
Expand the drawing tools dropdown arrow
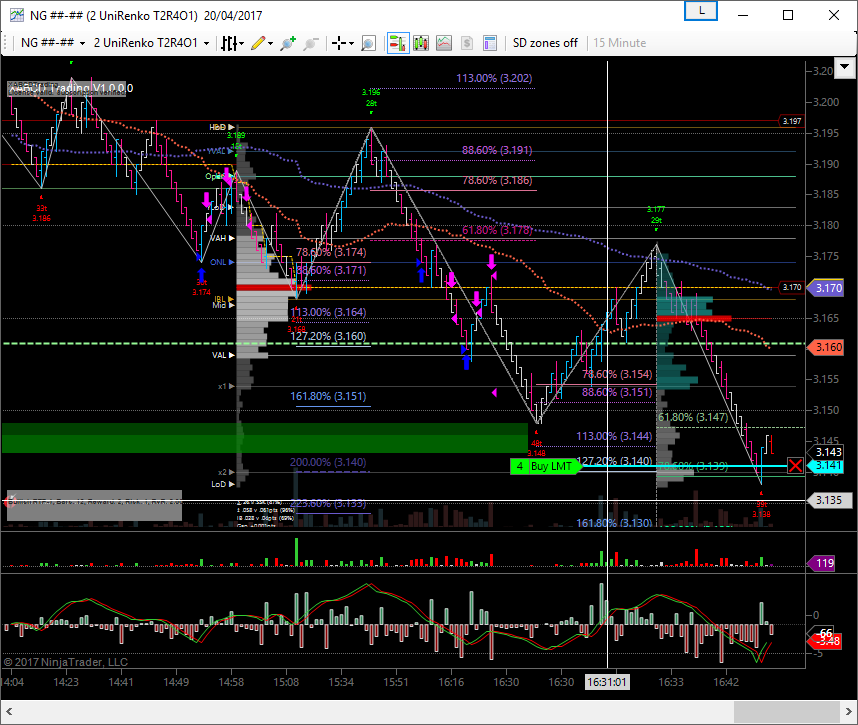[x=270, y=43]
